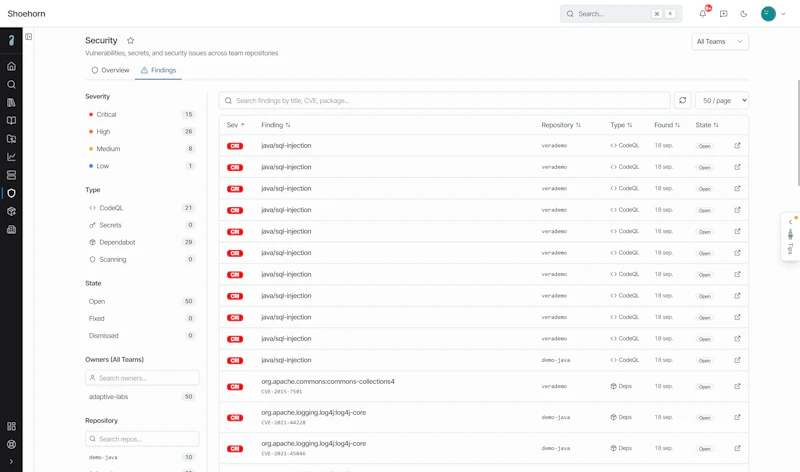The image size is (800, 472).
Task: Sort by the Repository column
Action: [561, 125]
